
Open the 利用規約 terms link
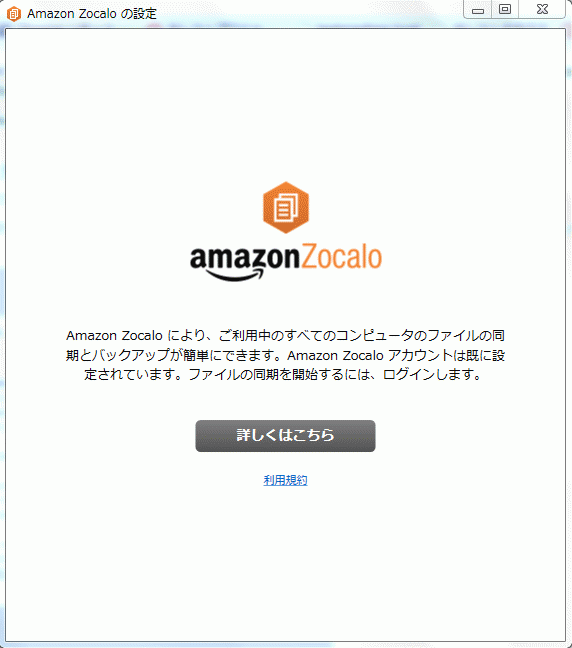coord(285,480)
